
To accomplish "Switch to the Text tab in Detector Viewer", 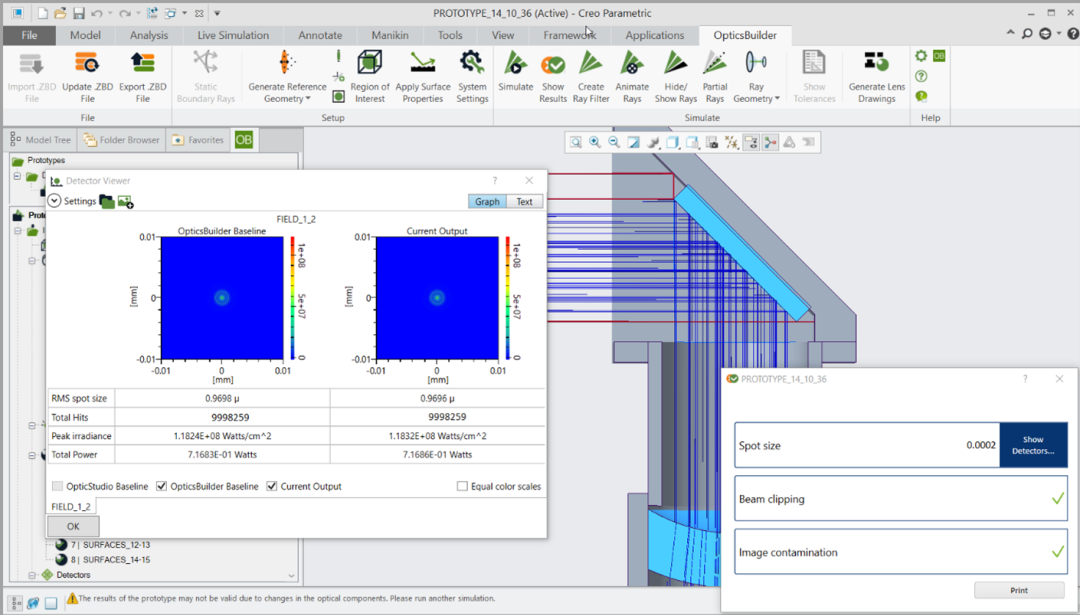I will pyautogui.click(x=524, y=201).
